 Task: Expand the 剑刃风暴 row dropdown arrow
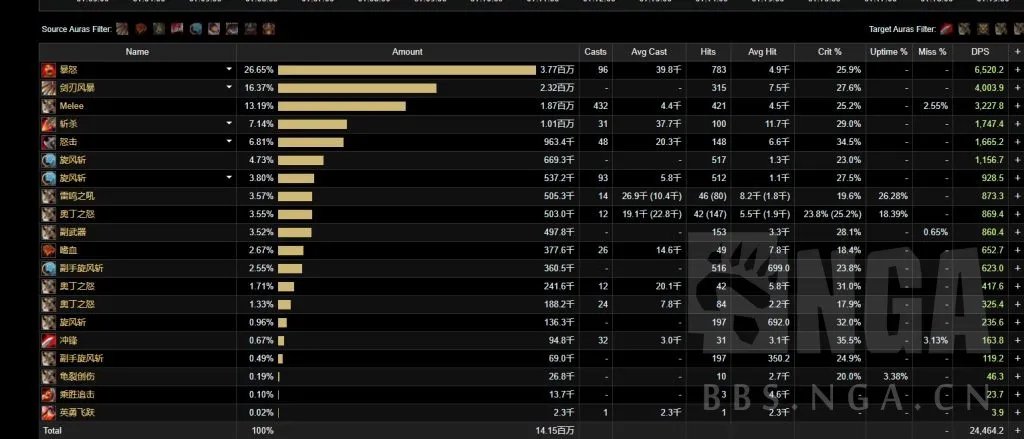click(229, 88)
